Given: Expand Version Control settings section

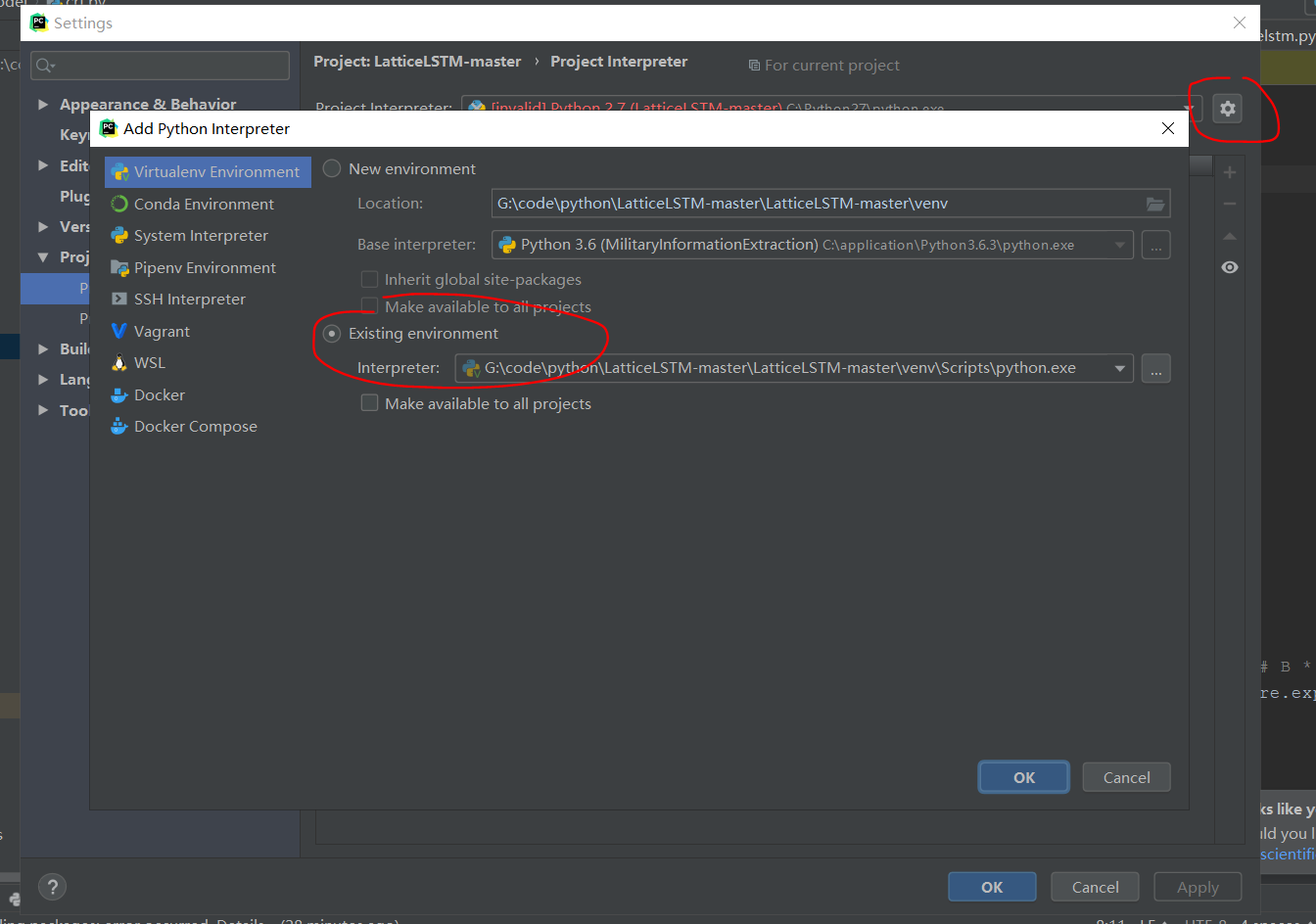Looking at the screenshot, I should [x=43, y=226].
